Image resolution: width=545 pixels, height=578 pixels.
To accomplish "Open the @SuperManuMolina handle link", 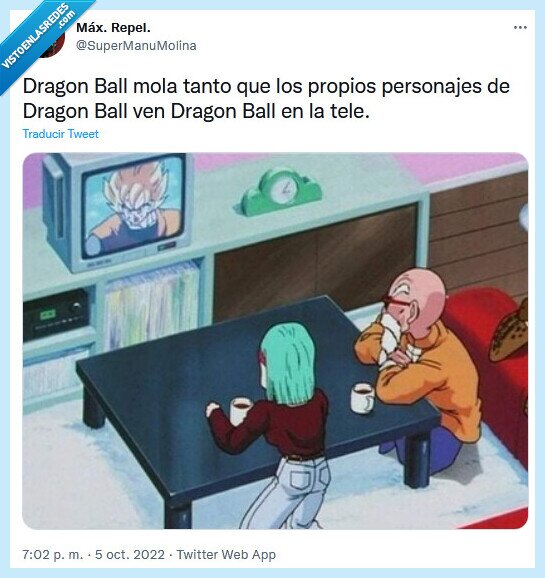I will point(136,46).
